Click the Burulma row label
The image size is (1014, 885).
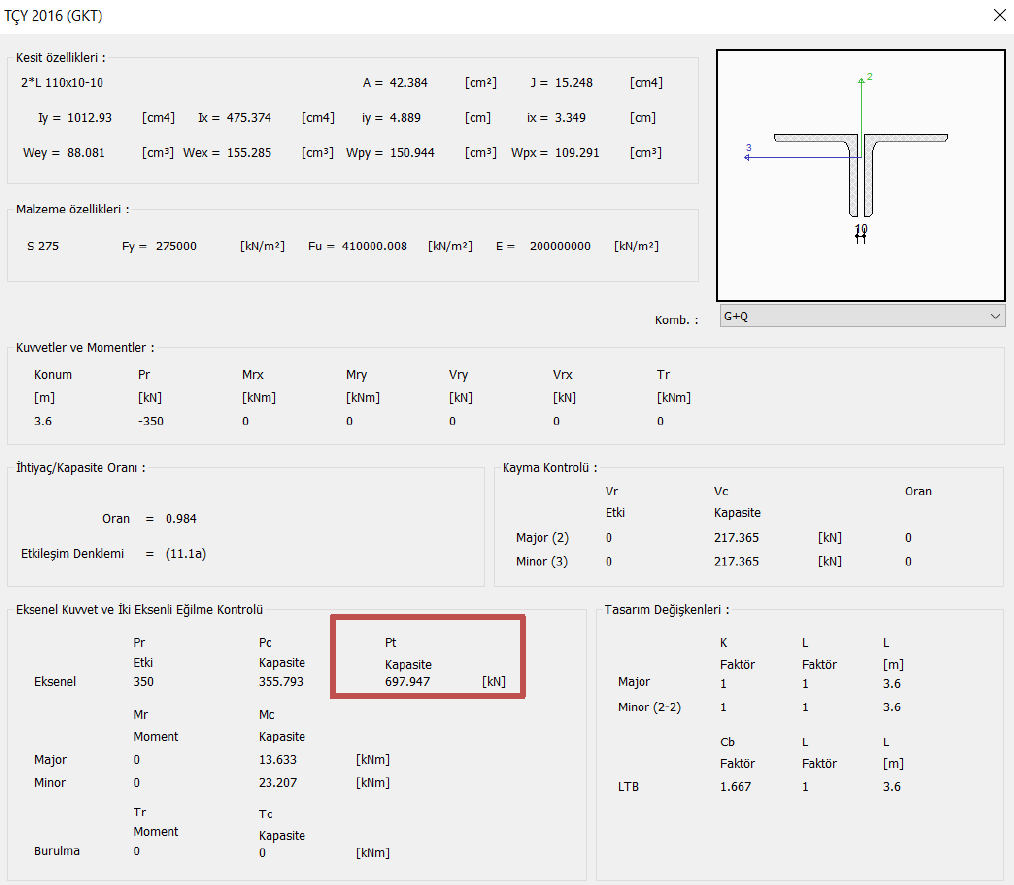click(57, 851)
